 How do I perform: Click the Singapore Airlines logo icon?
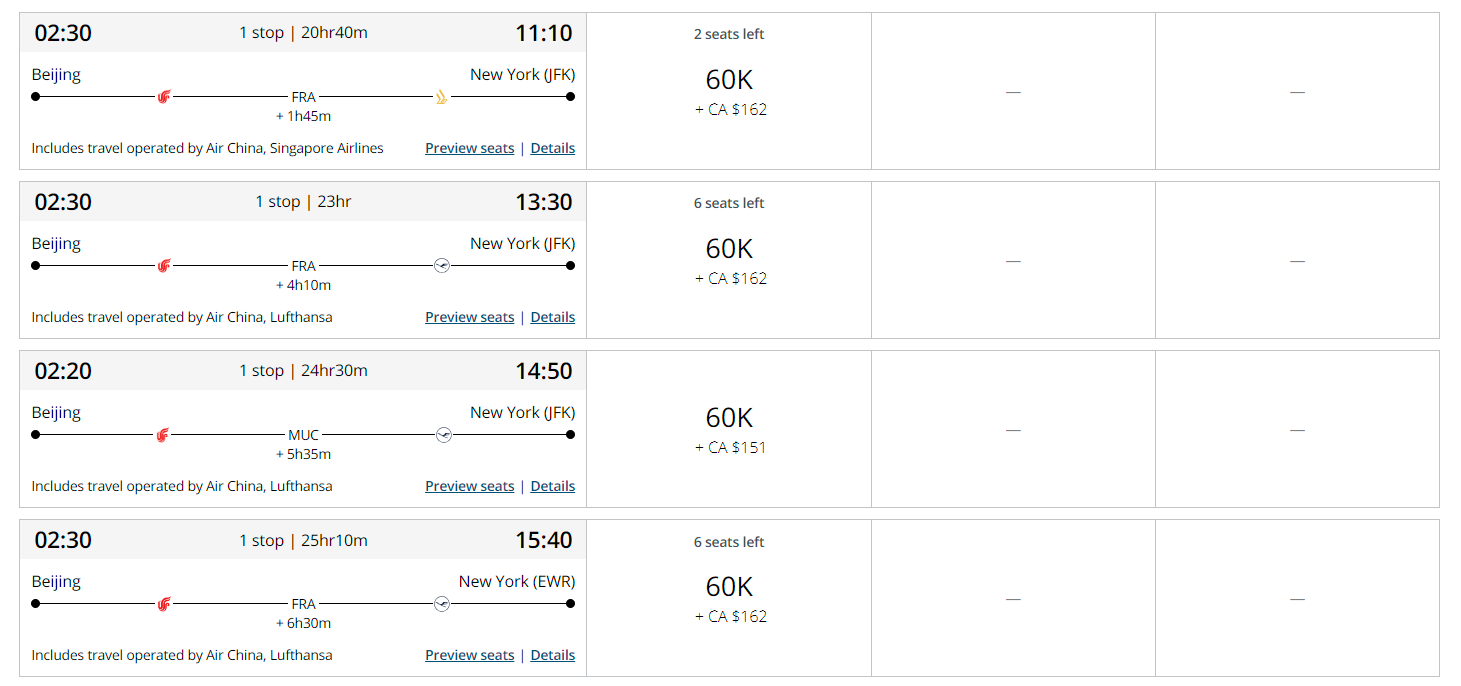(x=442, y=97)
